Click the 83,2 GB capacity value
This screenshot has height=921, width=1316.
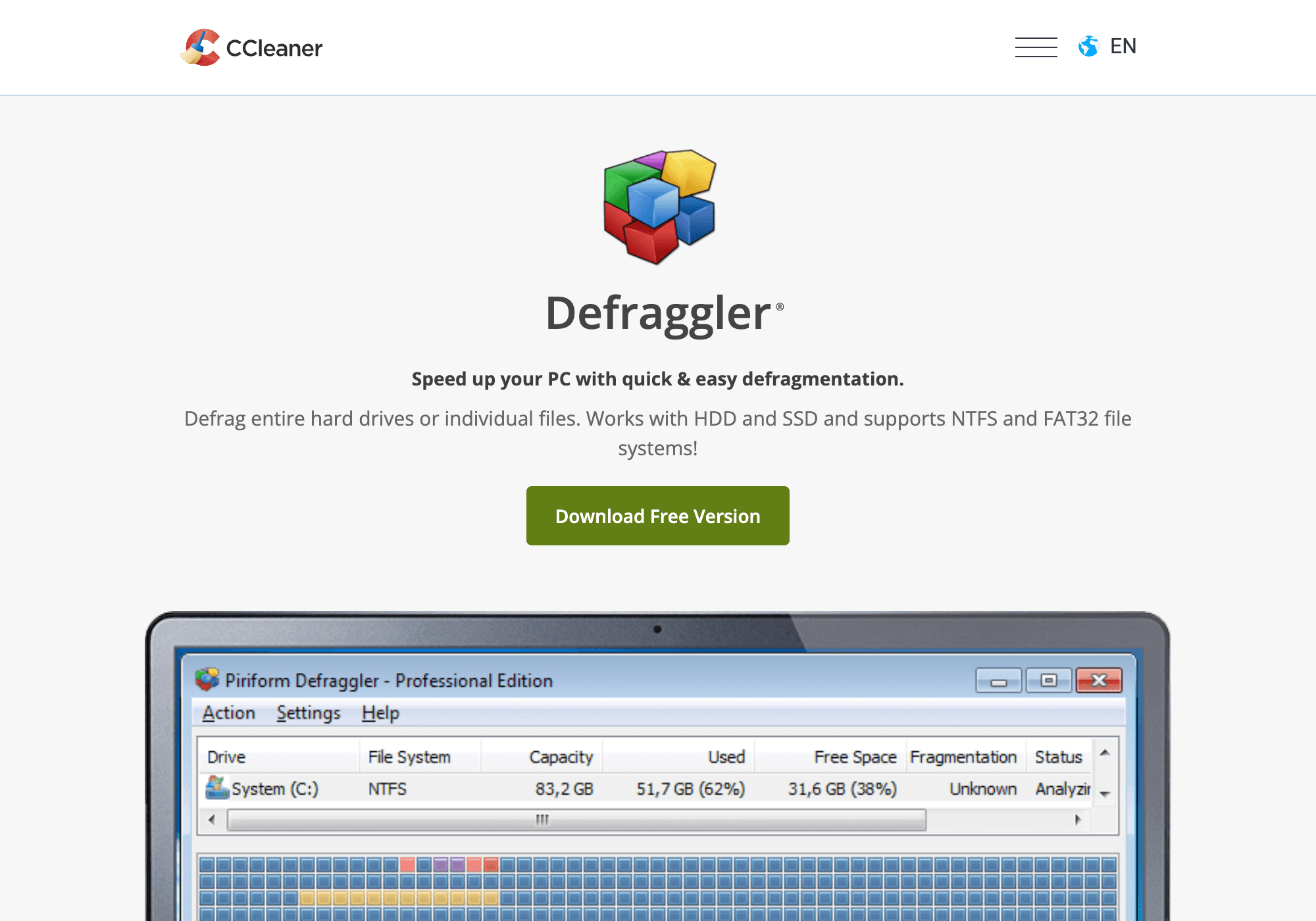(x=564, y=789)
